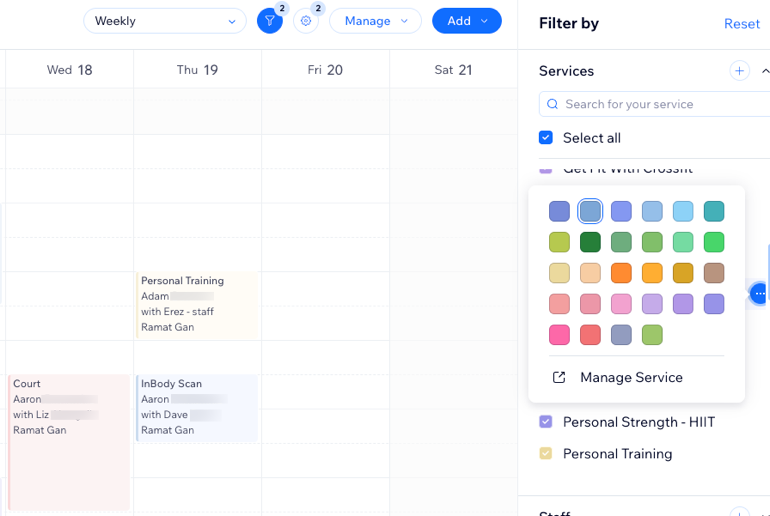Pick the pale blue swatch, fourth in first row
770x516 pixels.
652,211
